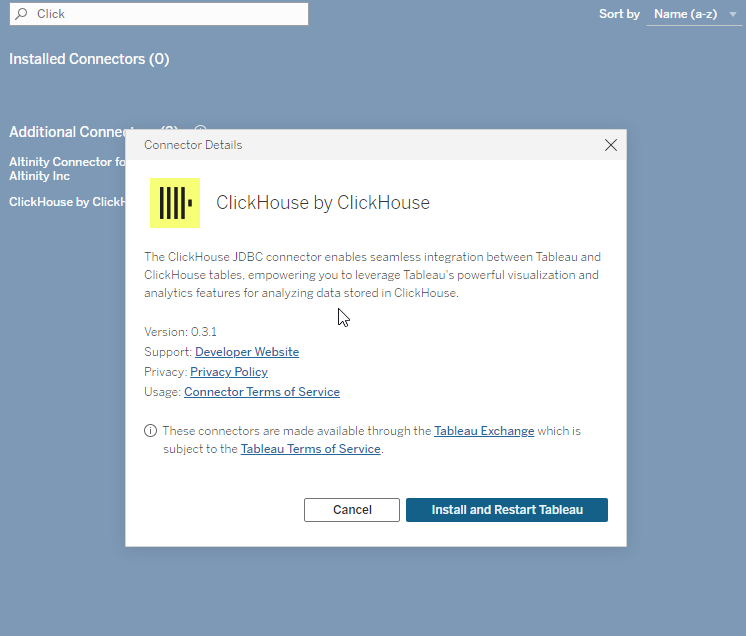This screenshot has height=636, width=746.
Task: Click the 'ClickHouse by ClickHouse' dialog heading
Action: [x=323, y=203]
